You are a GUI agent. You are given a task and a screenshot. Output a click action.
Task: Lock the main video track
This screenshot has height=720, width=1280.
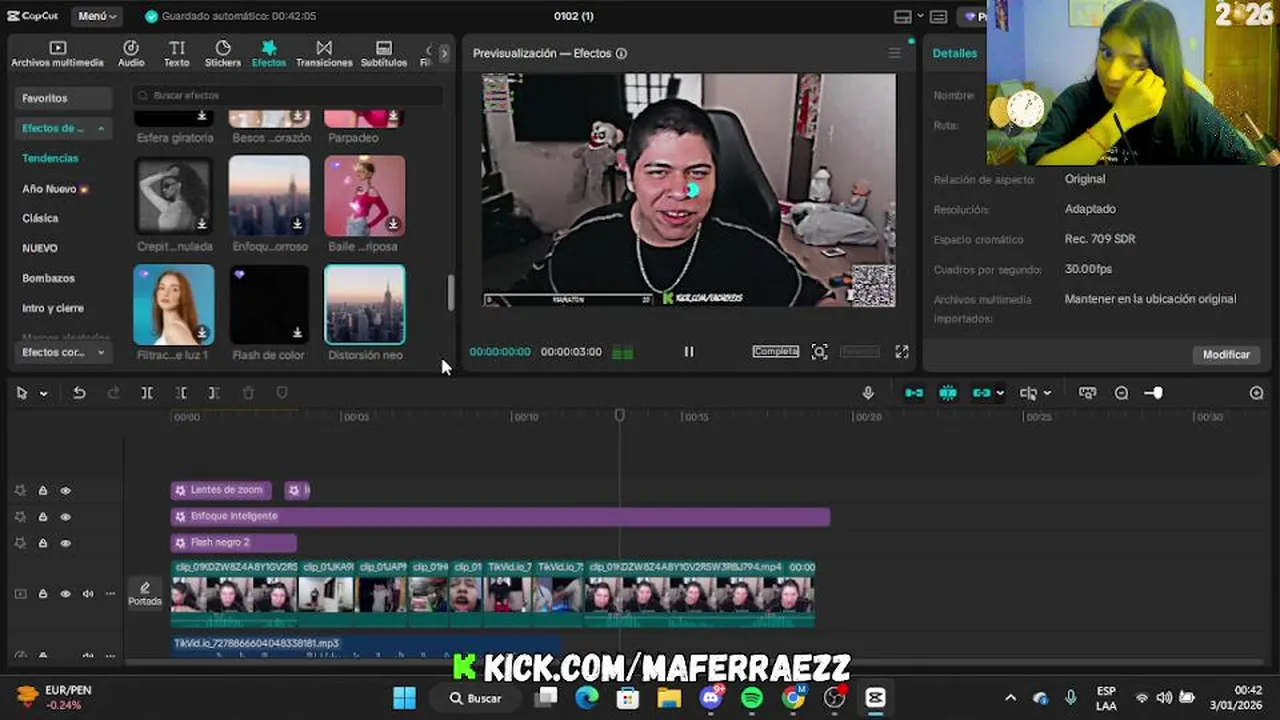tap(42, 594)
